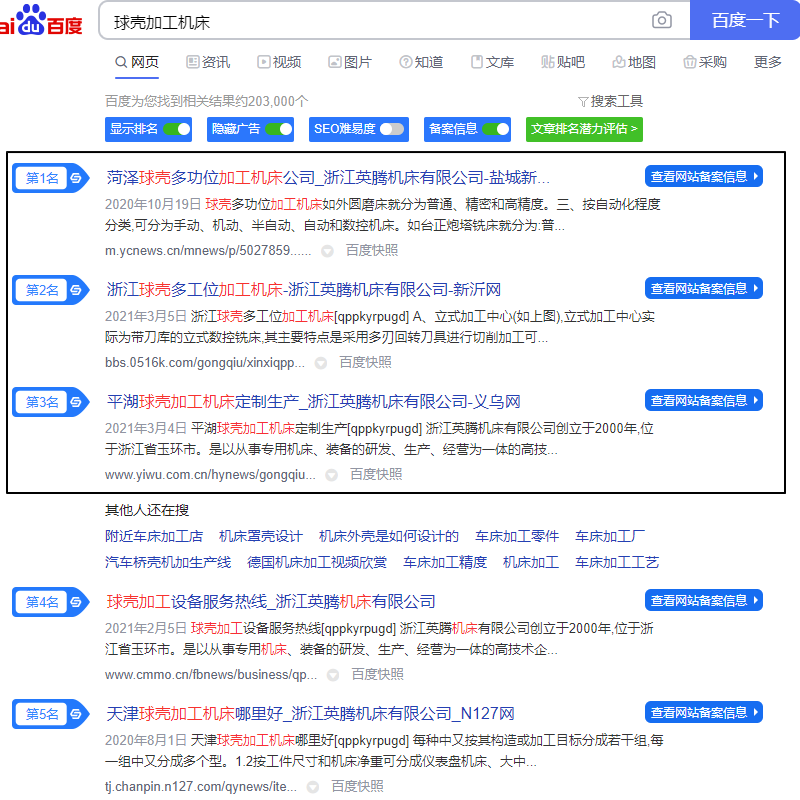Open 查看网站备案信息 for result 第1名

704,177
